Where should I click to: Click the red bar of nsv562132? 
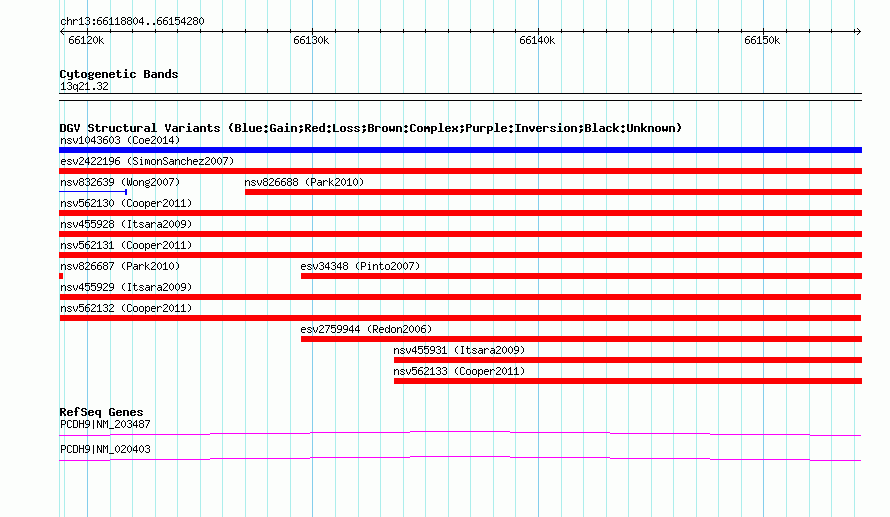pos(460,318)
